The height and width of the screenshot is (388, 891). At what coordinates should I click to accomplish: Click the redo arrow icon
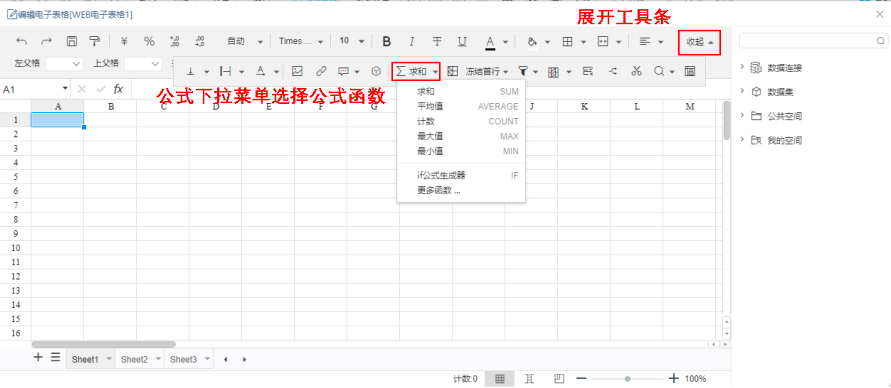click(47, 41)
